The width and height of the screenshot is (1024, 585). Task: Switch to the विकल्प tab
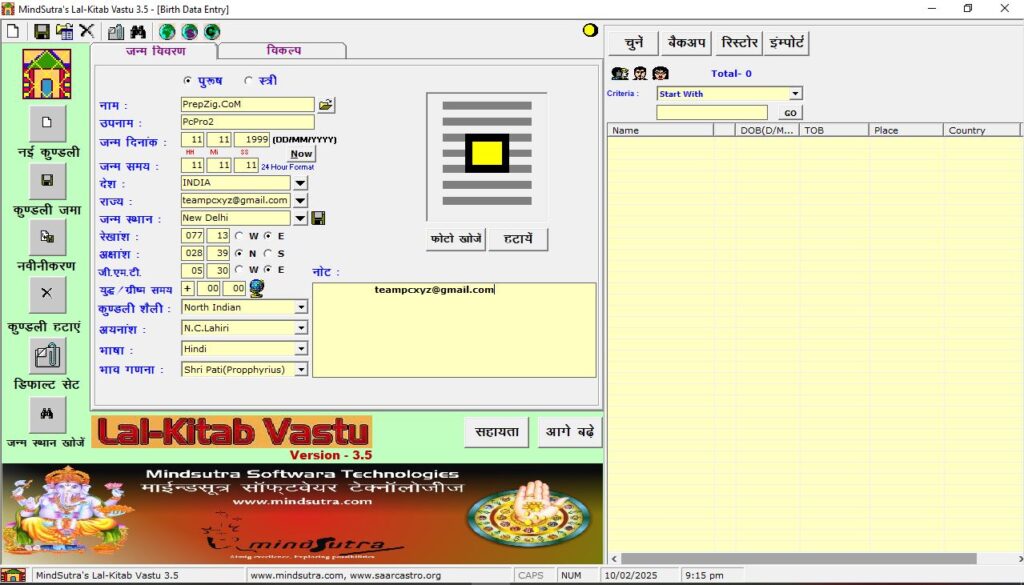(x=283, y=50)
